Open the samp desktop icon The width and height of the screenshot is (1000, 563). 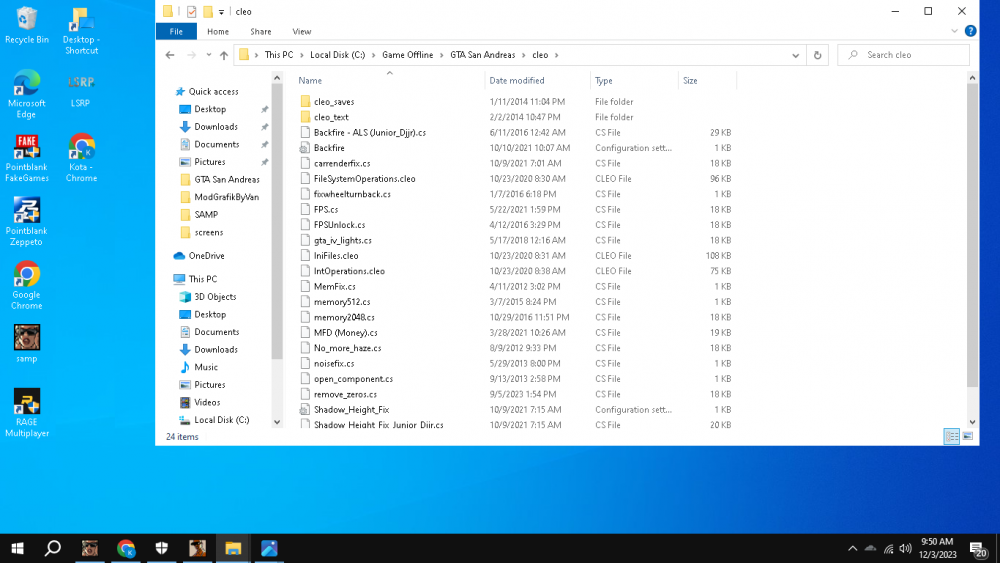(x=27, y=344)
